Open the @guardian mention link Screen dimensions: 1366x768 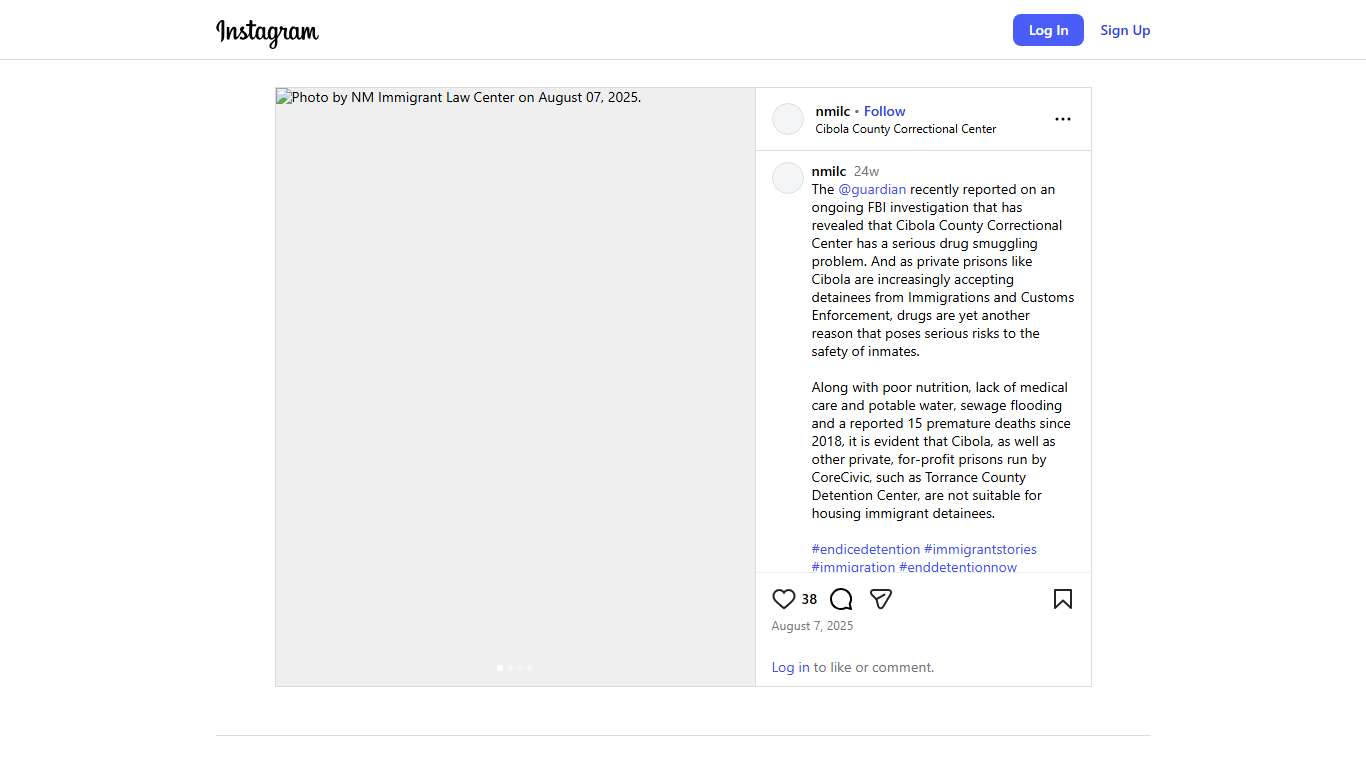coord(872,189)
